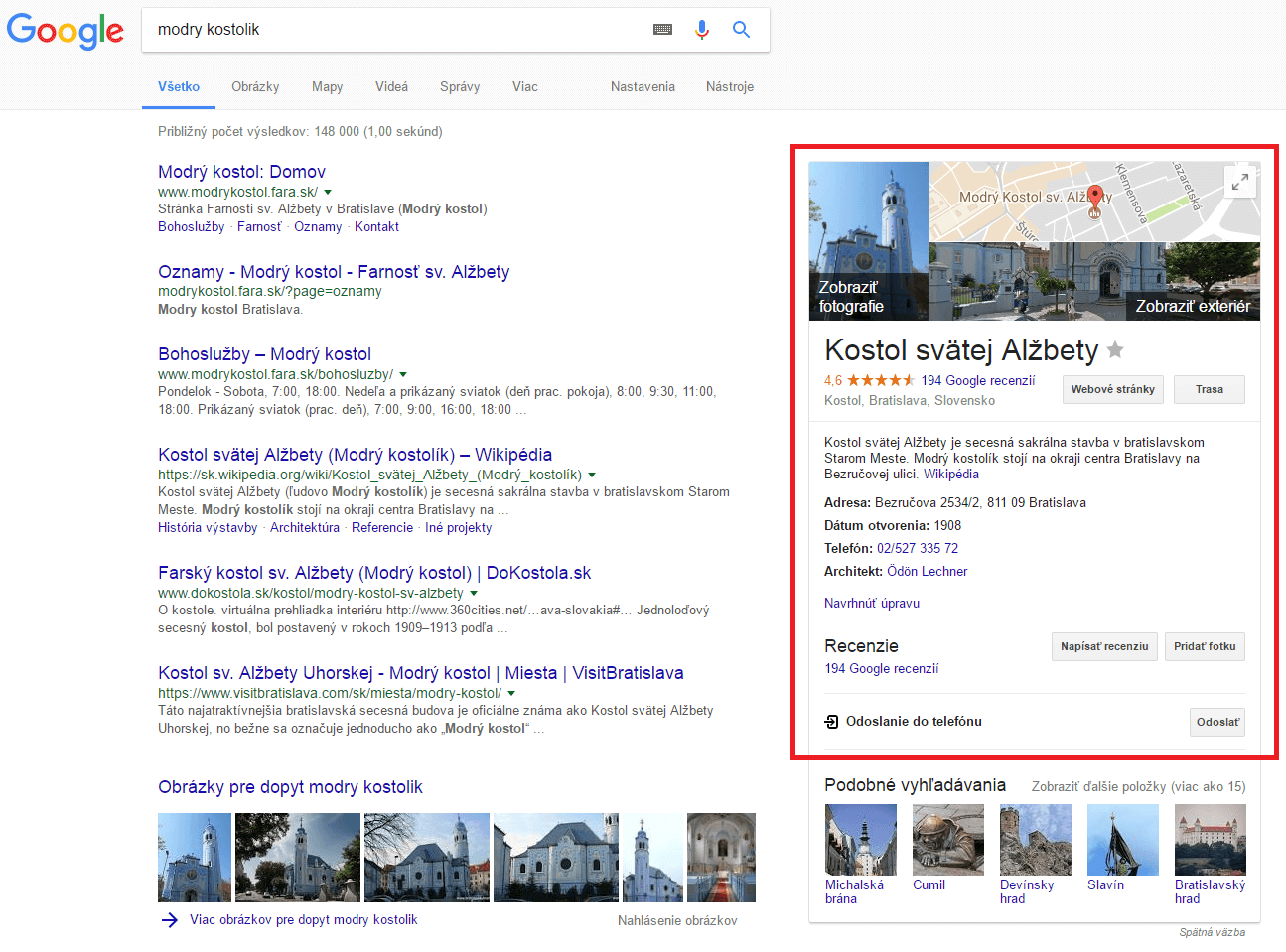Expand the map with the fullscreen arrows icon
The height and width of the screenshot is (952, 1286).
pos(1240,182)
